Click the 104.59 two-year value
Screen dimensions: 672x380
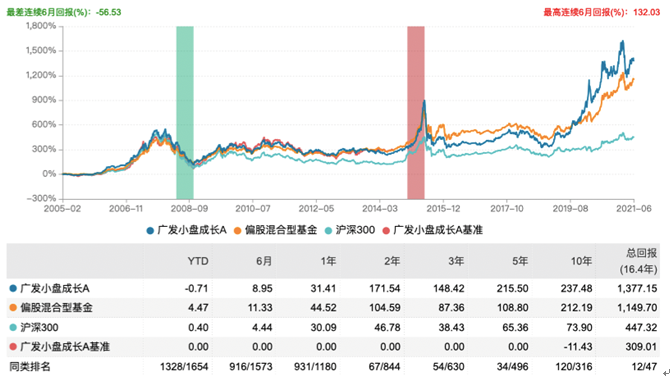click(385, 308)
